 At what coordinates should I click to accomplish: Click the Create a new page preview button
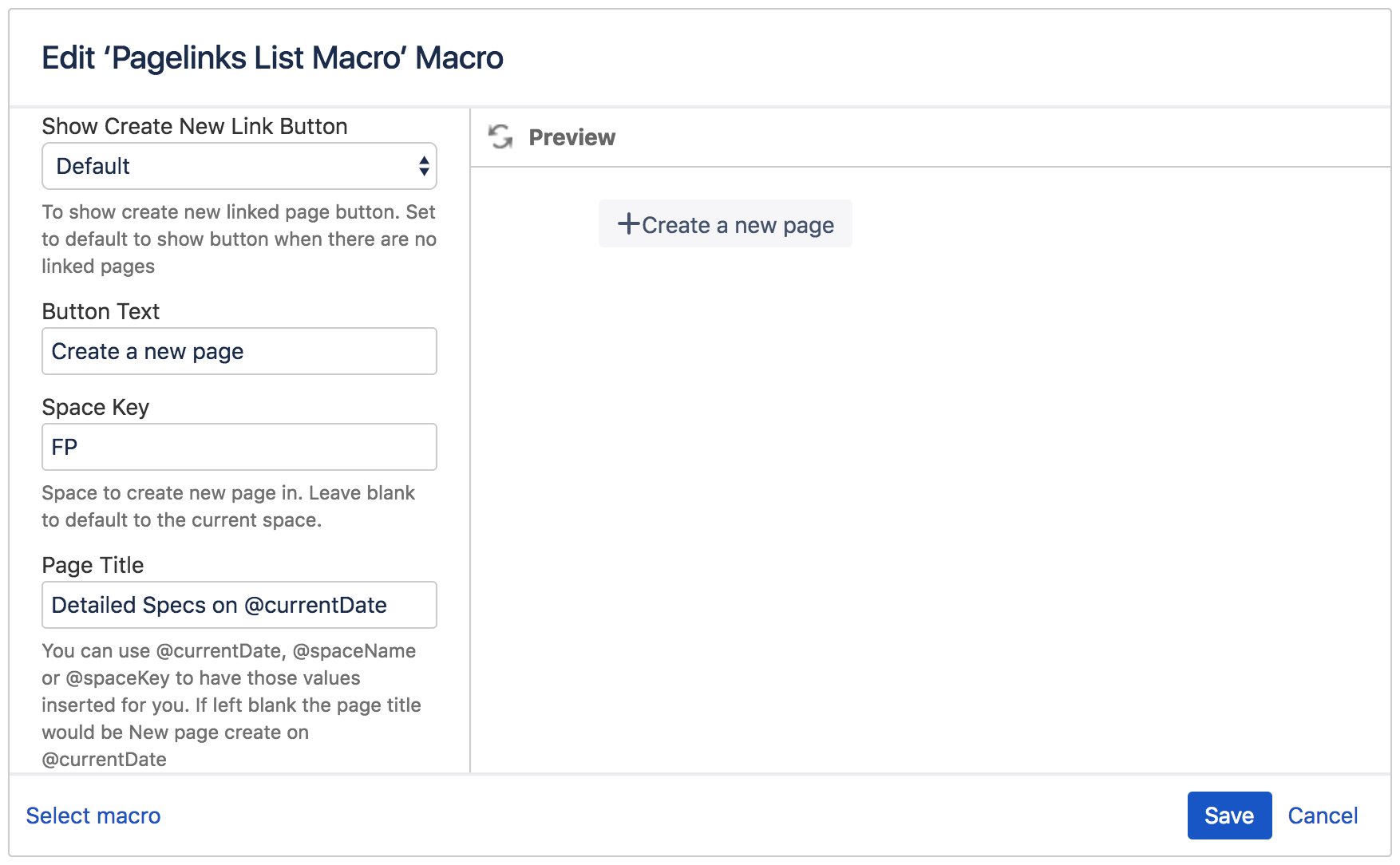pyautogui.click(x=725, y=224)
